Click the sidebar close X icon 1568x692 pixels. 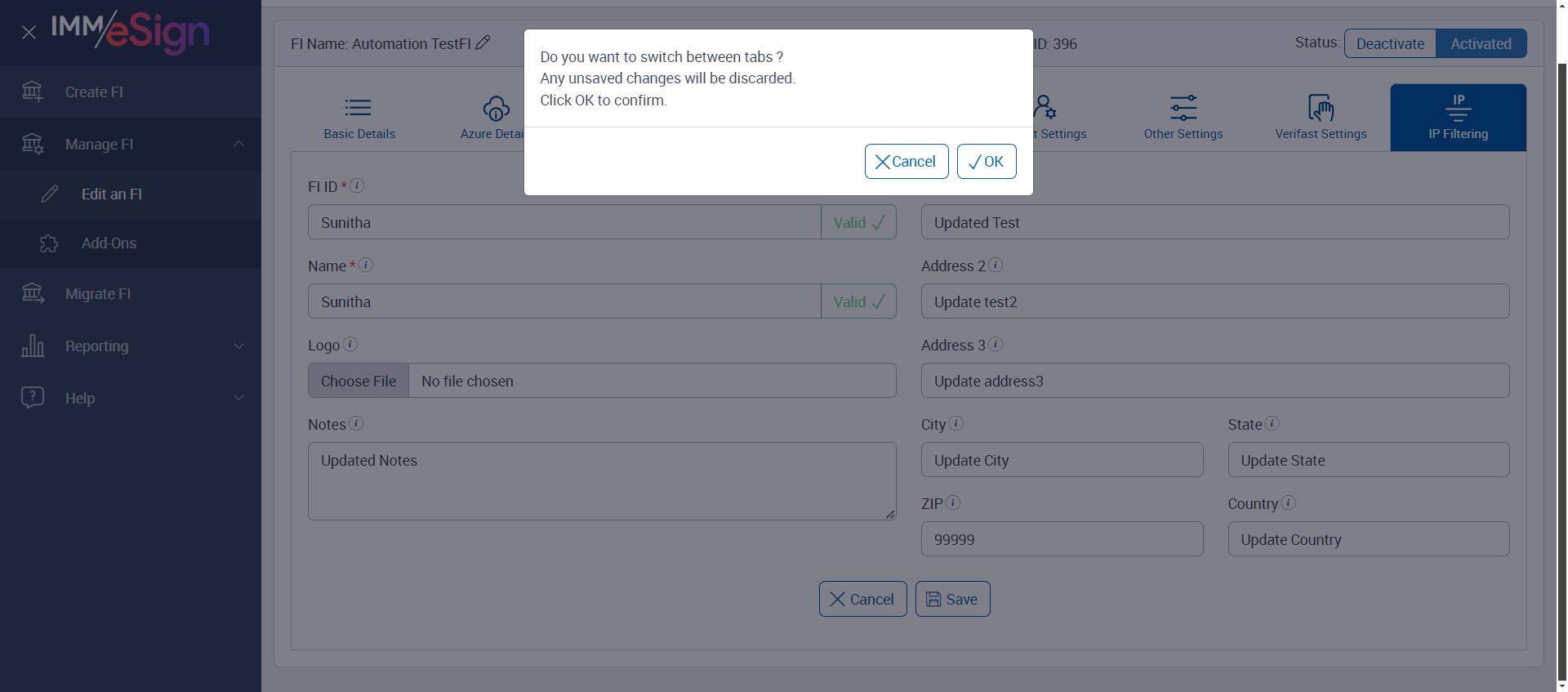click(29, 33)
